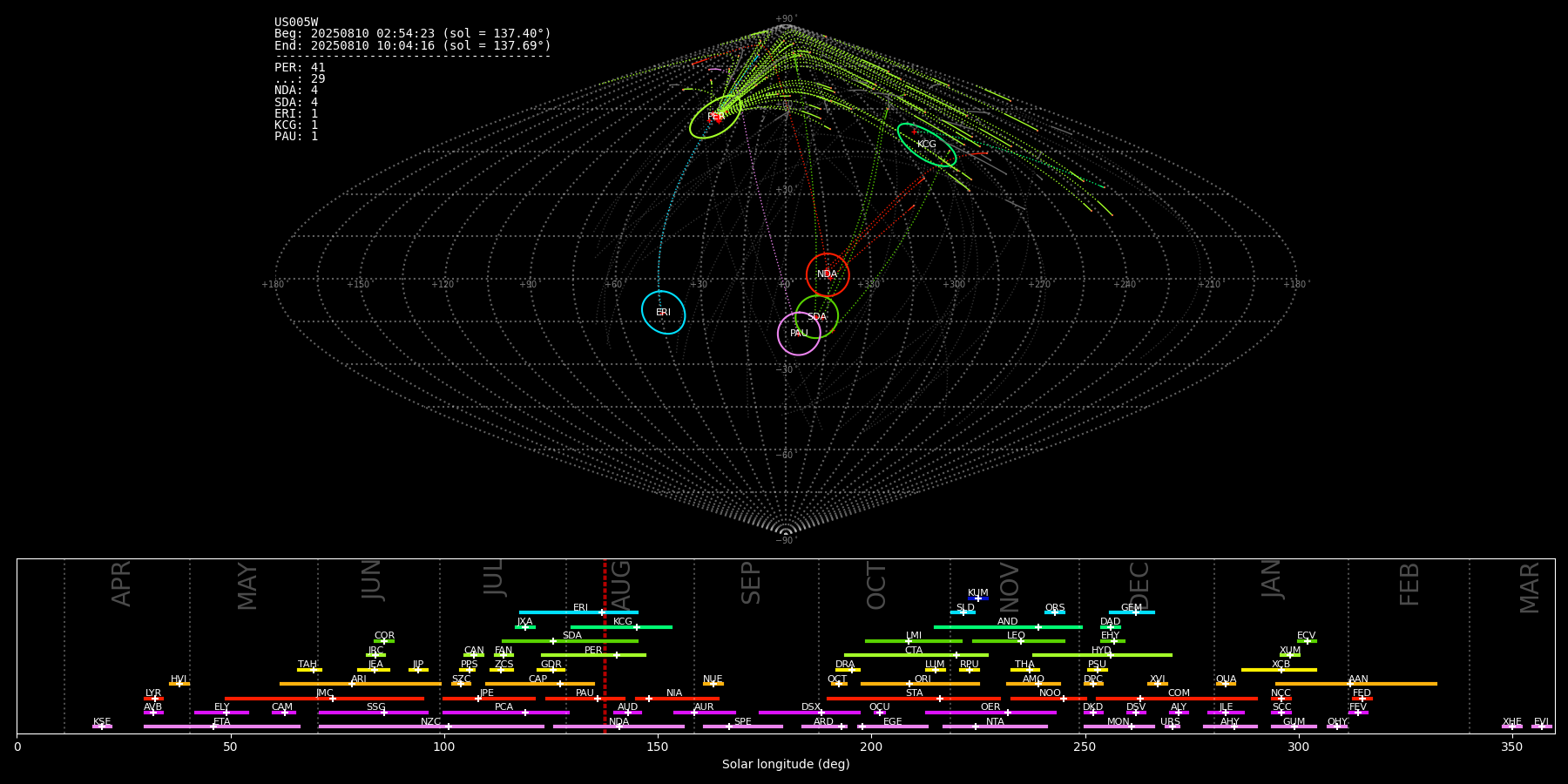Image resolution: width=1568 pixels, height=784 pixels.
Task: Click the ORS shower label in timeline
Action: [1055, 608]
